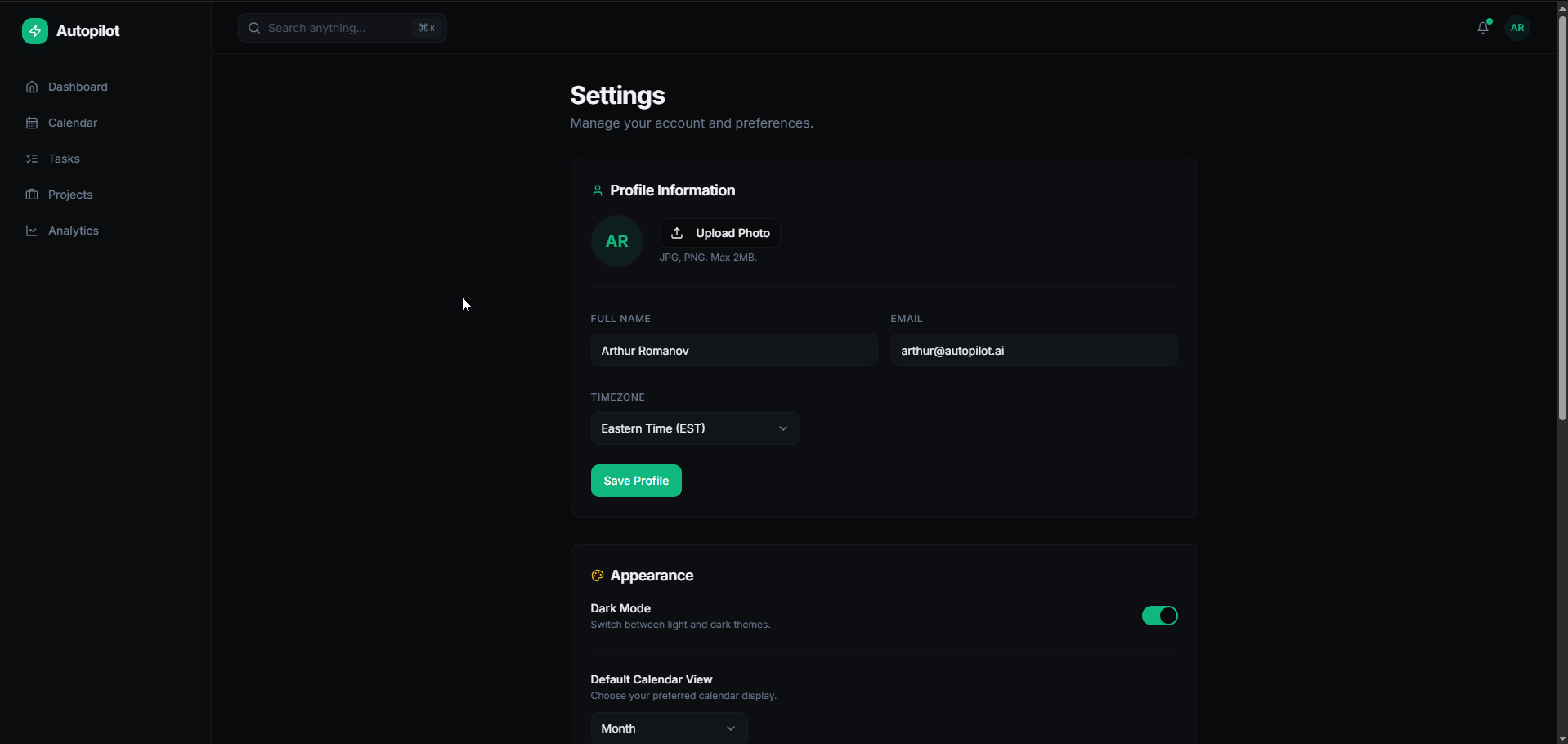Viewport: 1568px width, 744px height.
Task: Focus the Full Name input field
Action: (733, 350)
